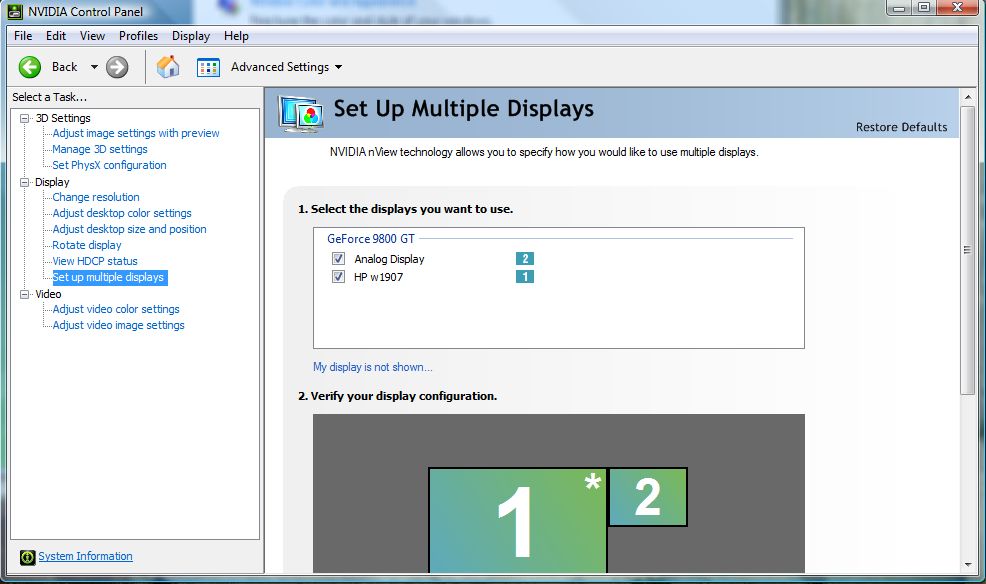The image size is (986, 584).
Task: Open the Advanced Settings dropdown
Action: [338, 67]
